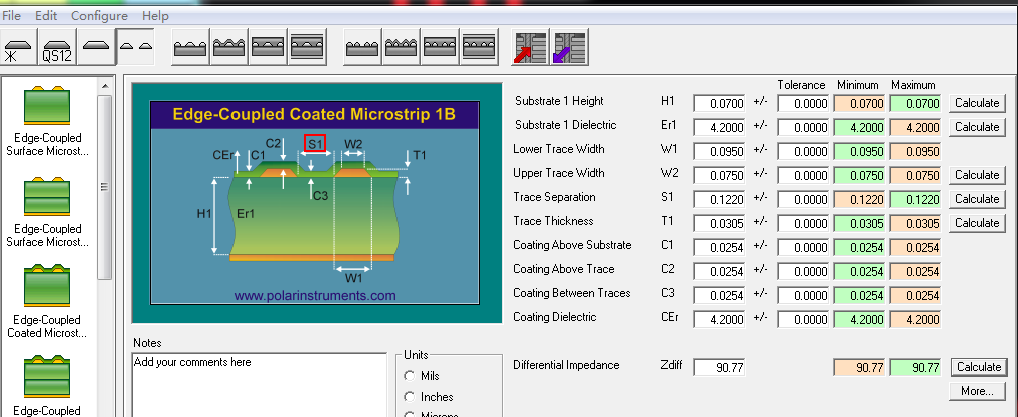
Task: Click the More... button
Action: pos(977,391)
